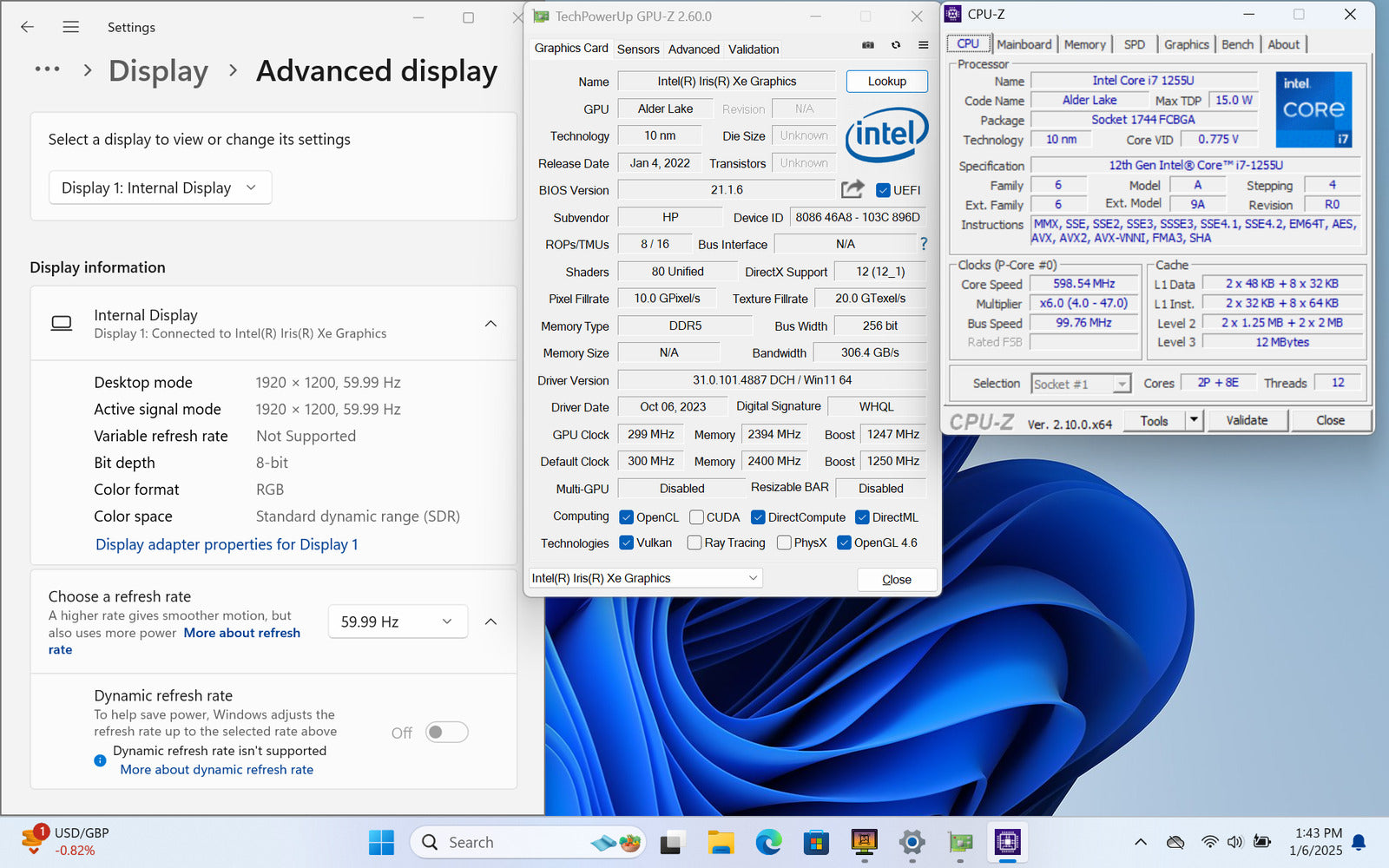Open the 59.99 Hz refresh rate dropdown
This screenshot has width=1389, height=868.
pyautogui.click(x=398, y=621)
